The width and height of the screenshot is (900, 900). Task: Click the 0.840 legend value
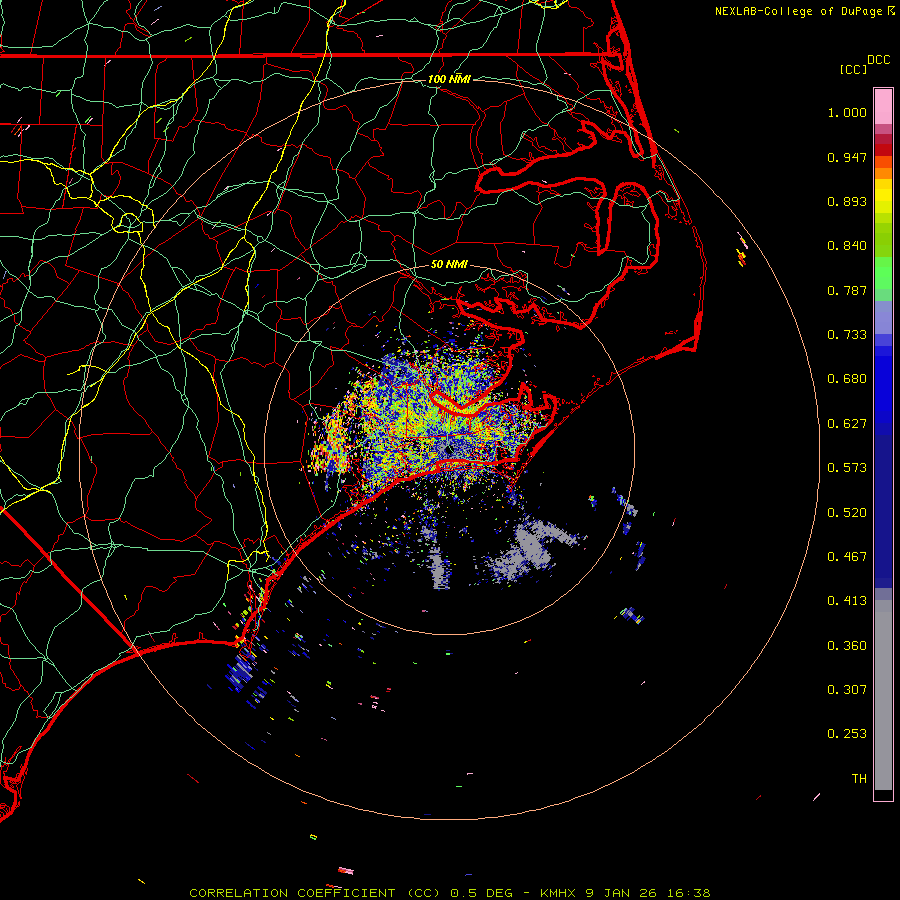click(x=847, y=246)
